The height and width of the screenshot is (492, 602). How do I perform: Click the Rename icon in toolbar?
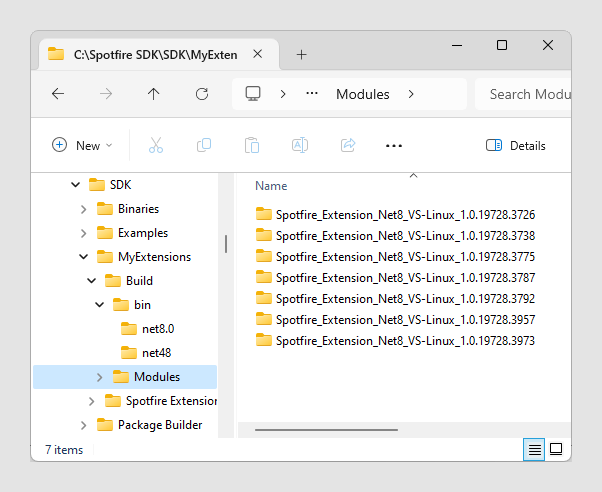(x=299, y=145)
